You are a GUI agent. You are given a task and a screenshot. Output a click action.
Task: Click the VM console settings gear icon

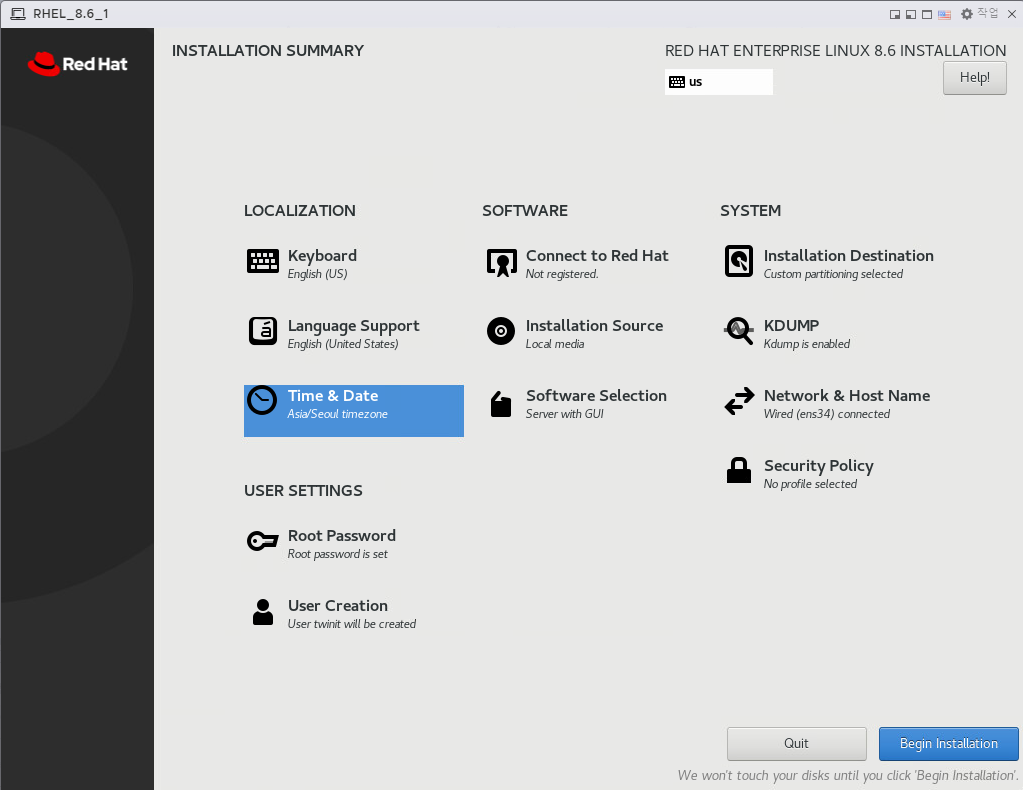tap(967, 14)
